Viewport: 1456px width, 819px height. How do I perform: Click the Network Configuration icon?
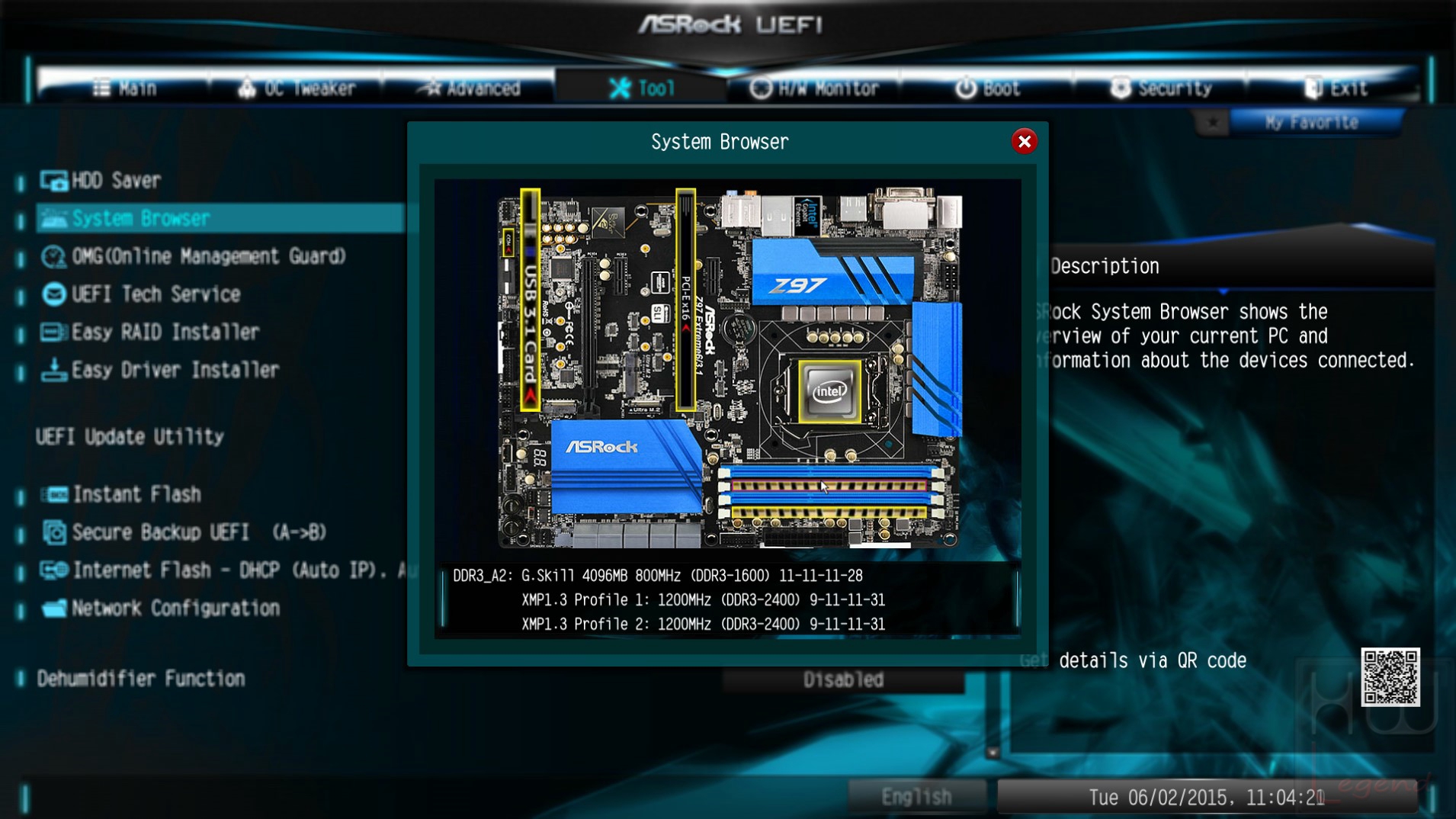click(53, 609)
